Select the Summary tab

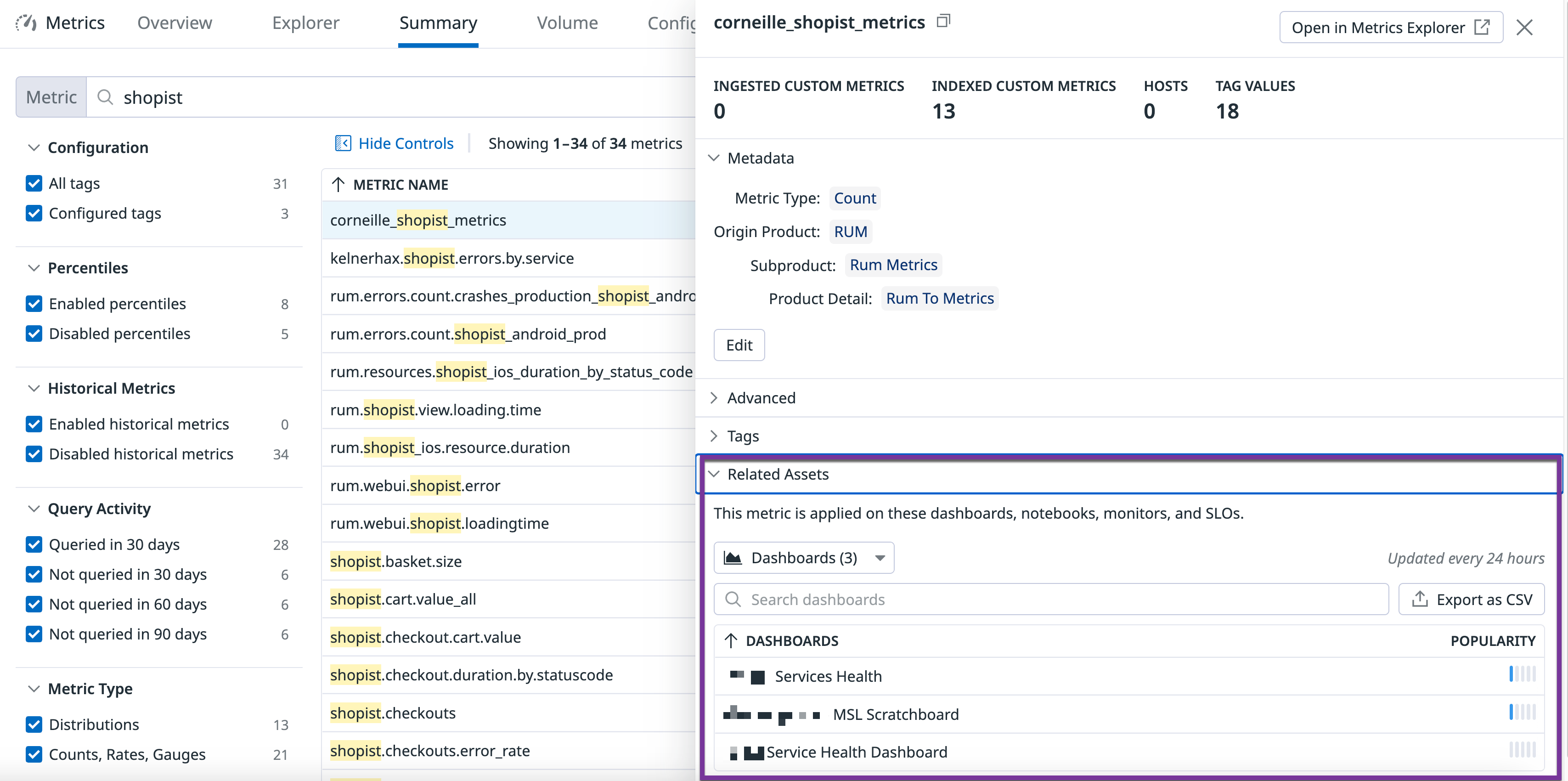click(438, 23)
